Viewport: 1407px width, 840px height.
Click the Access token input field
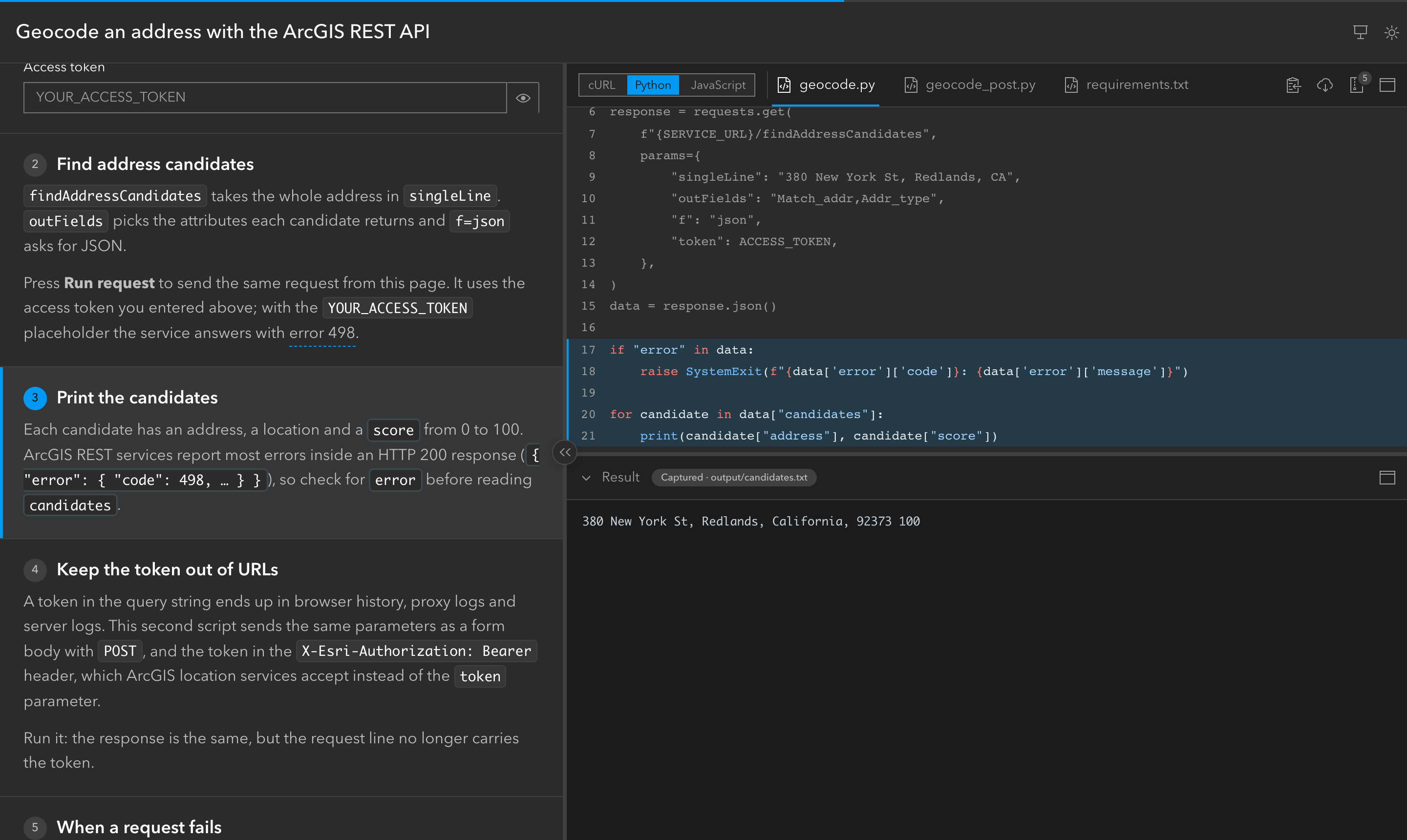click(x=265, y=98)
